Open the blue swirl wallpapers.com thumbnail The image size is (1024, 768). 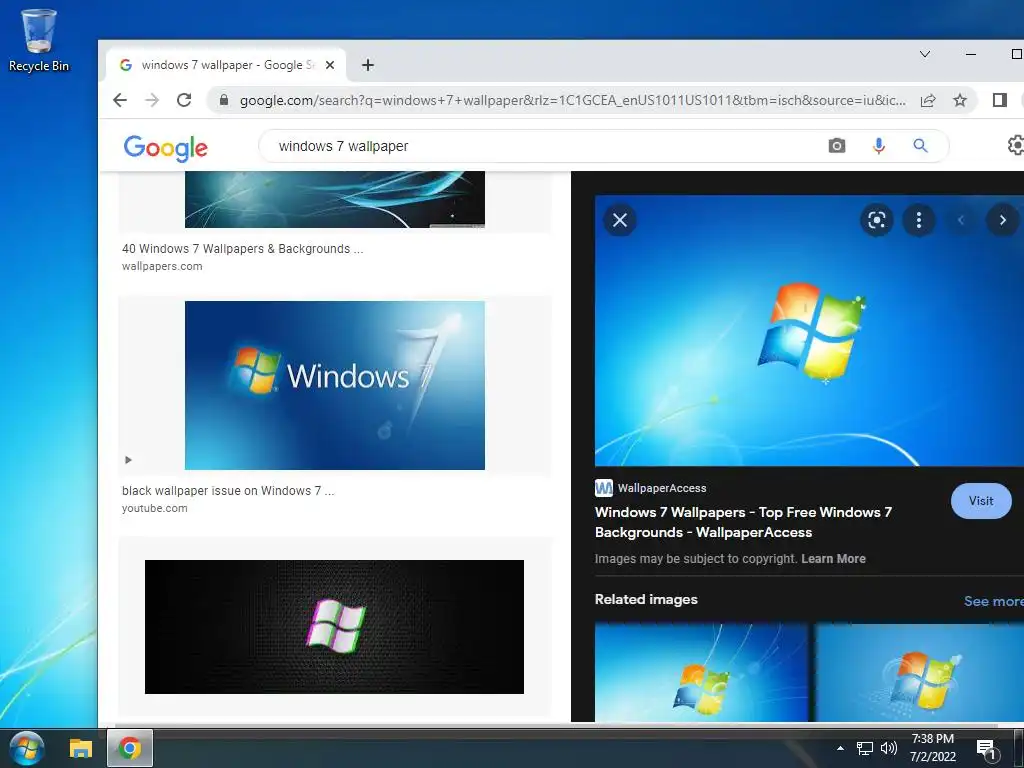(x=334, y=200)
